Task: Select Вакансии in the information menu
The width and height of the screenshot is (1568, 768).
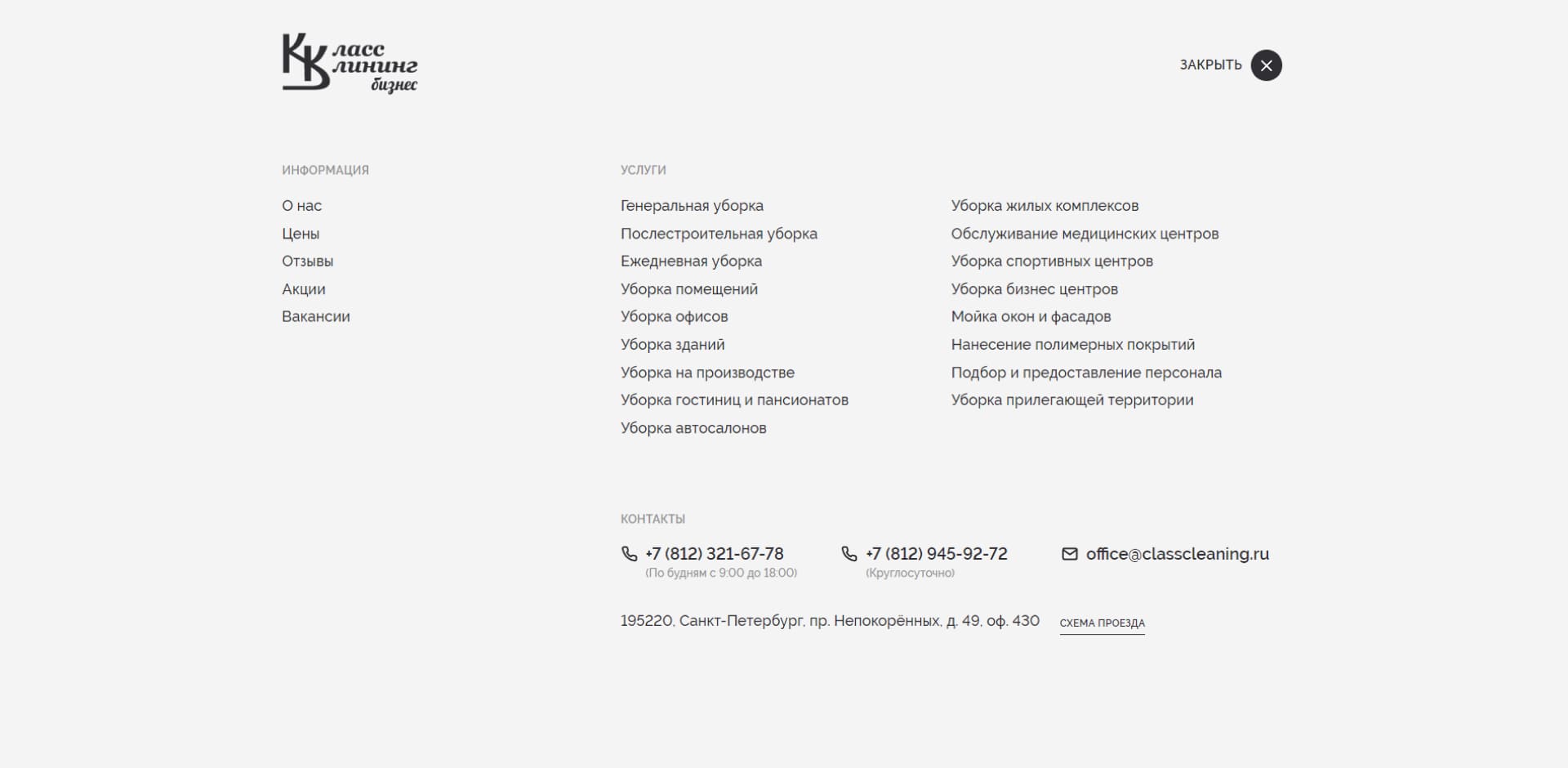Action: point(315,317)
